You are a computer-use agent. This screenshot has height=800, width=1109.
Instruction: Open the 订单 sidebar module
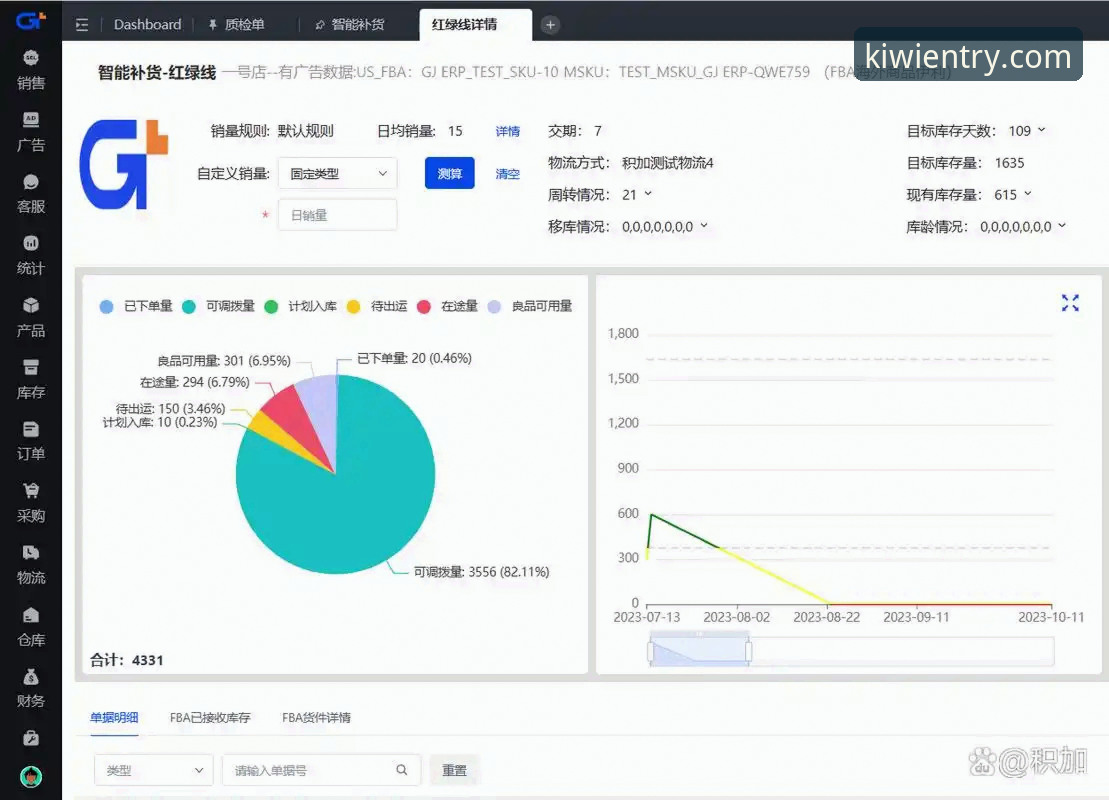pos(30,441)
